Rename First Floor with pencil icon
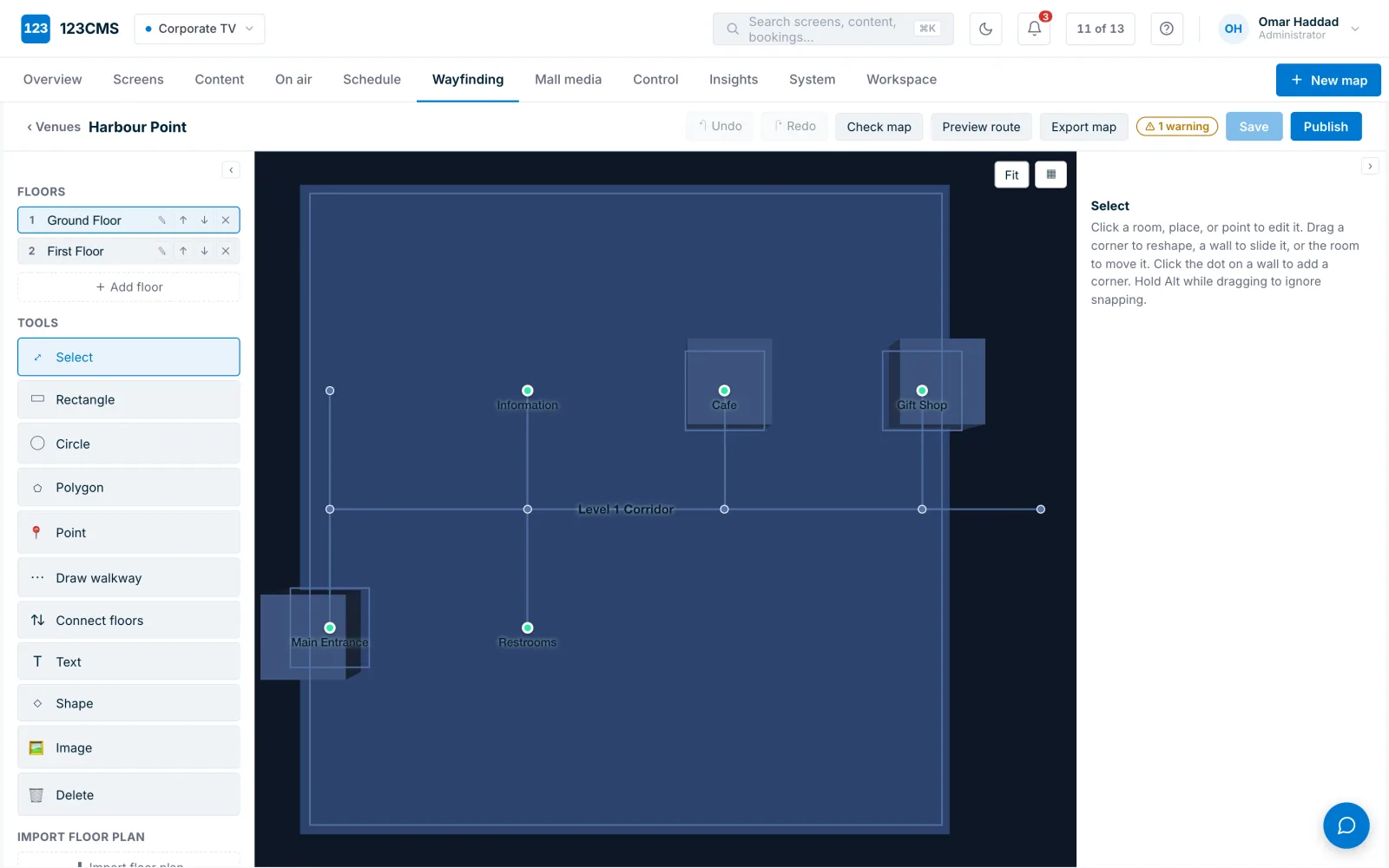Image resolution: width=1389 pixels, height=868 pixels. 161,251
